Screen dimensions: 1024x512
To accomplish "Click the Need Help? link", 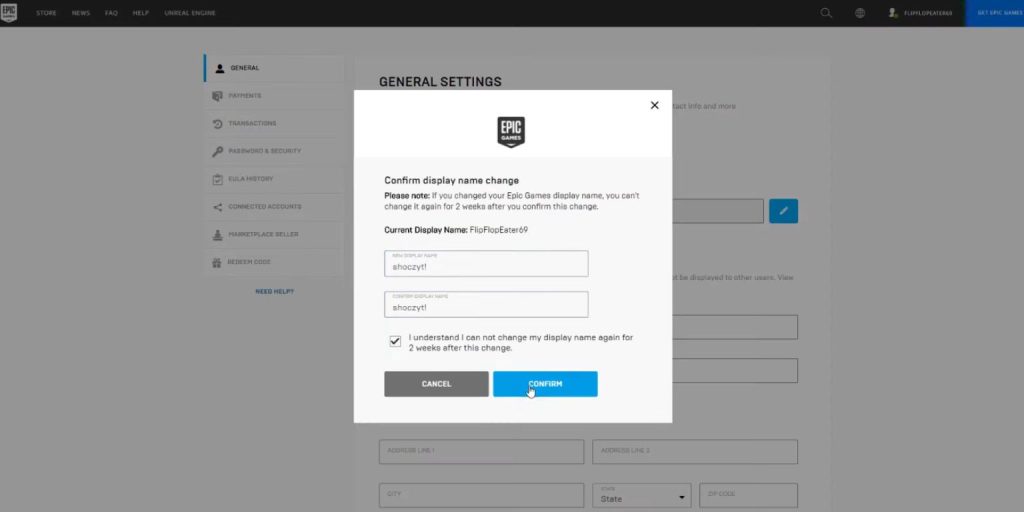I will click(x=274, y=291).
